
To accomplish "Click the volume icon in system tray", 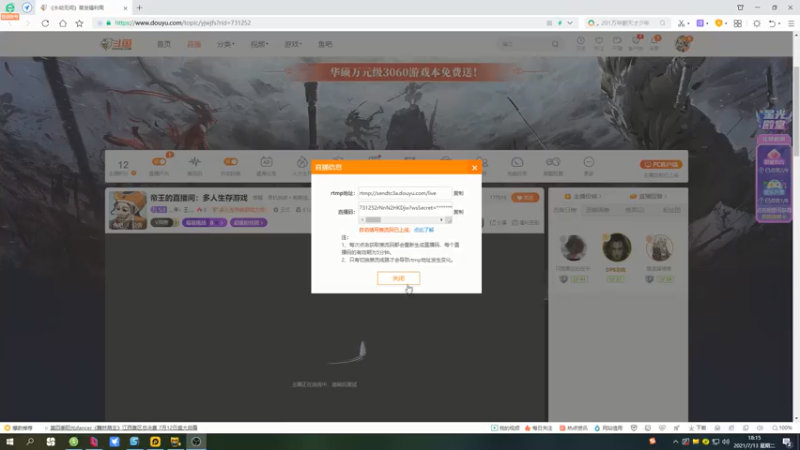I will coord(726,442).
